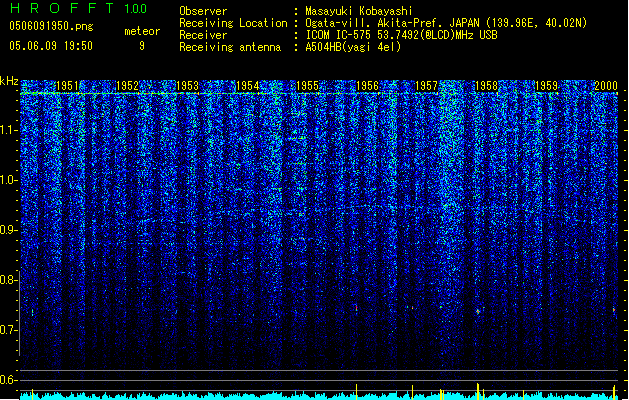Select the Ogata-vill. Akita-Pref. JAPAN location text

coord(446,23)
